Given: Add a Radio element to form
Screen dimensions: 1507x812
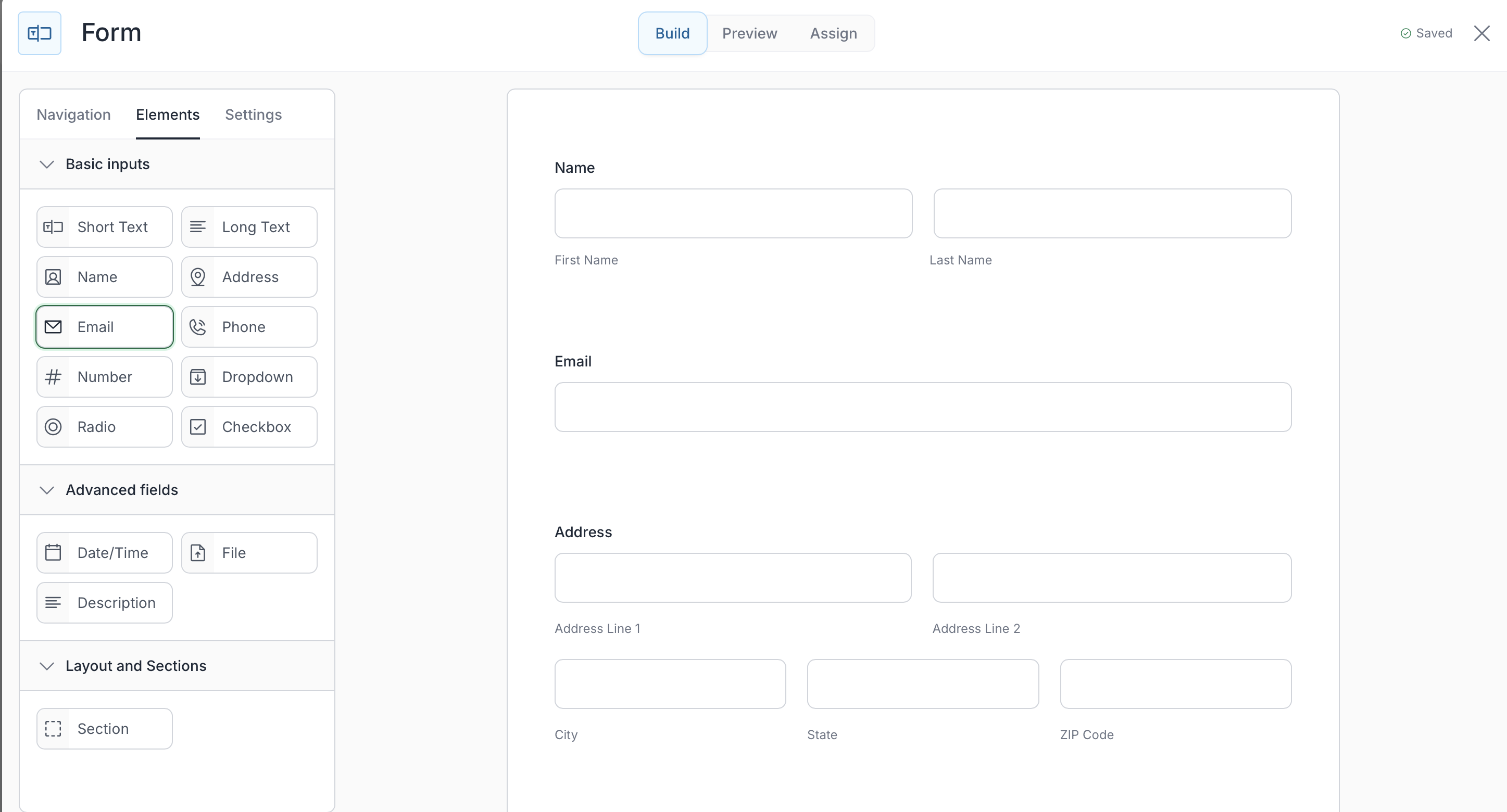Looking at the screenshot, I should 105,427.
